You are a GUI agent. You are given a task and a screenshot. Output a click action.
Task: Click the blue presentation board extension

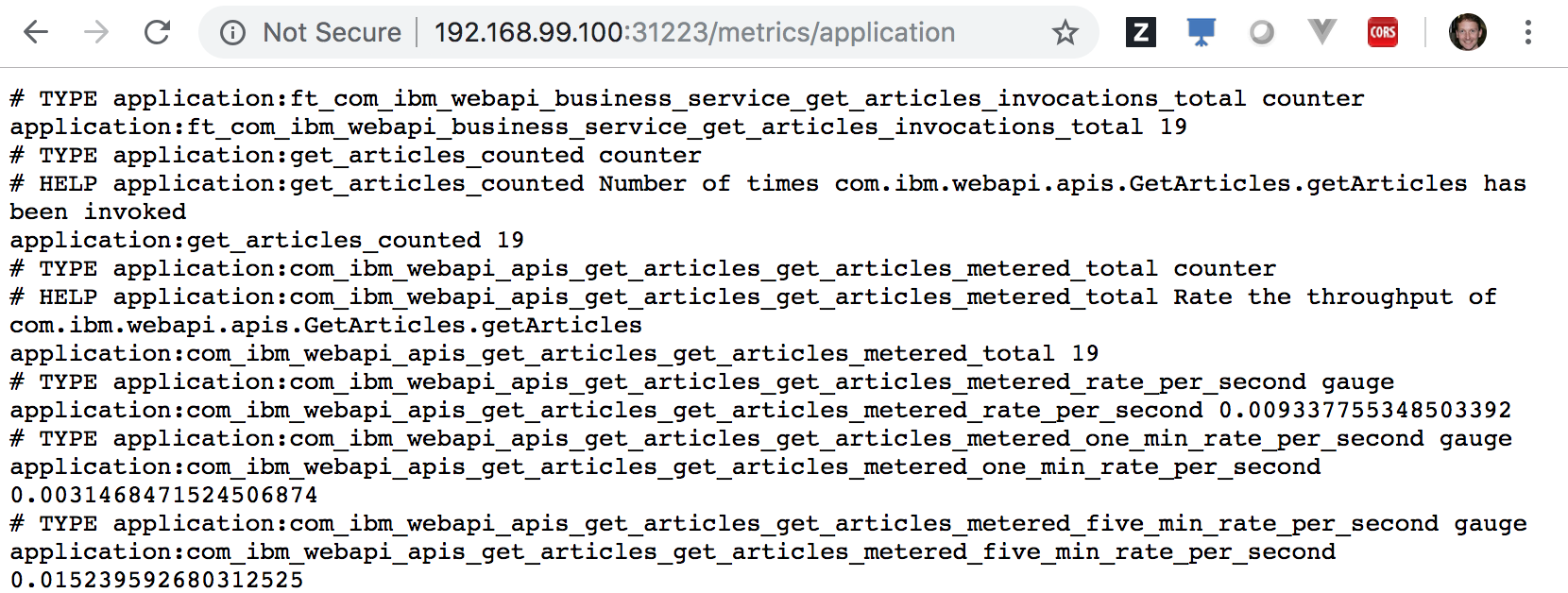pyautogui.click(x=1201, y=33)
